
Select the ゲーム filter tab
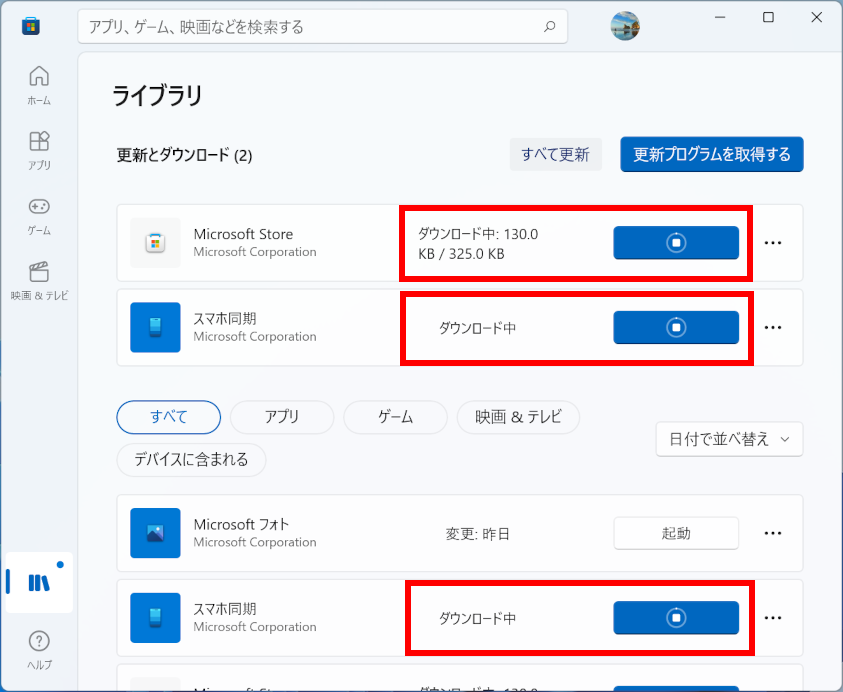[x=395, y=417]
